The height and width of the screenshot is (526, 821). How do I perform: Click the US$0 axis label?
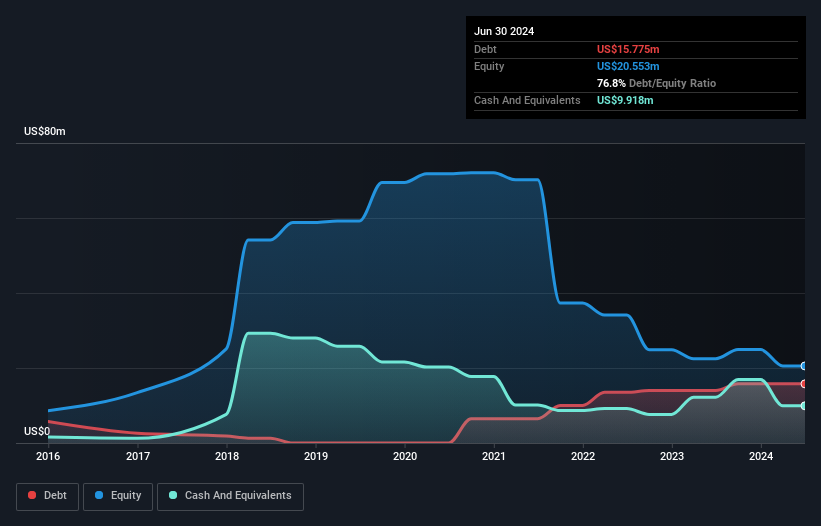[x=37, y=431]
